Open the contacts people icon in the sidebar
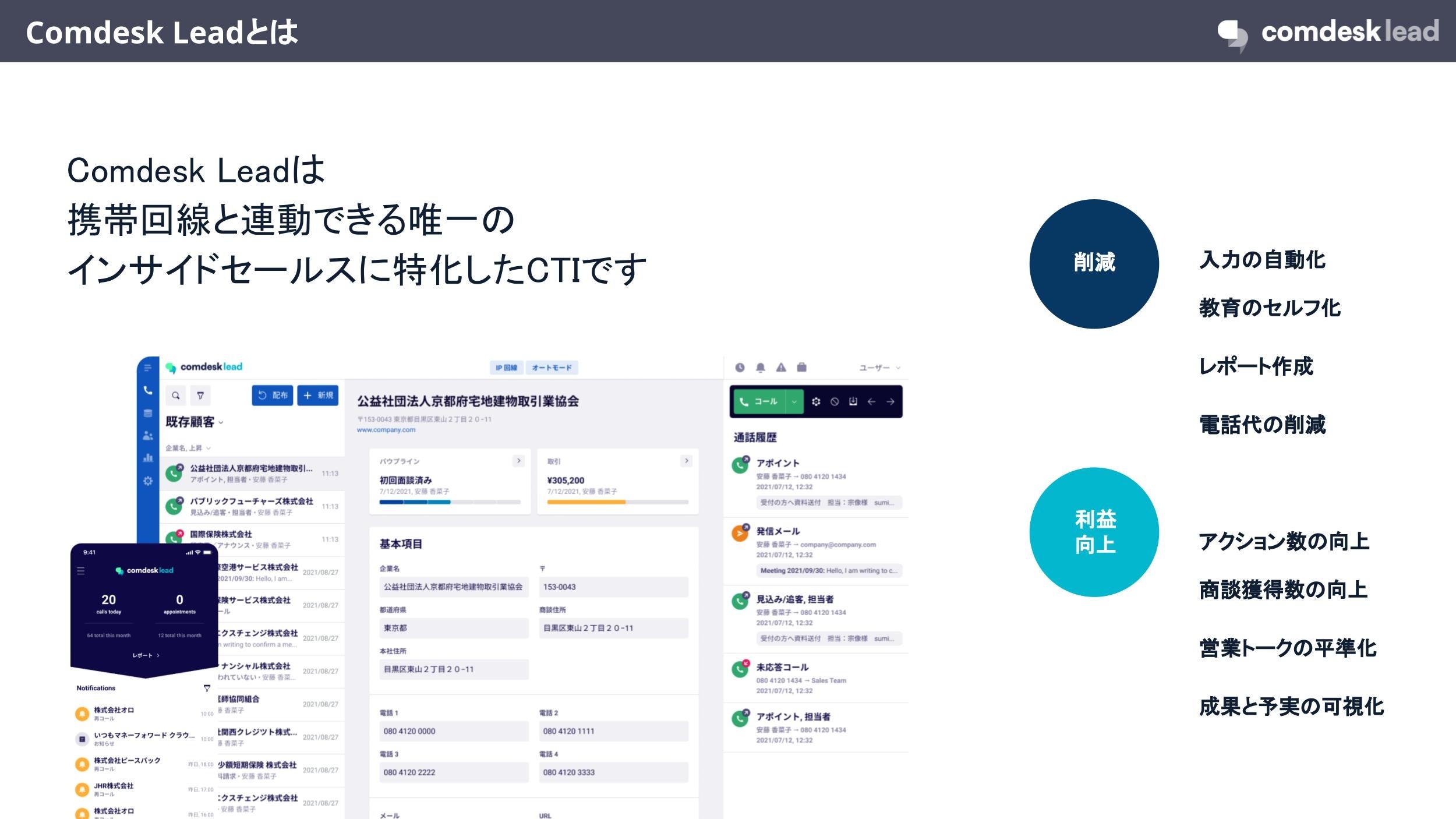 coord(148,435)
